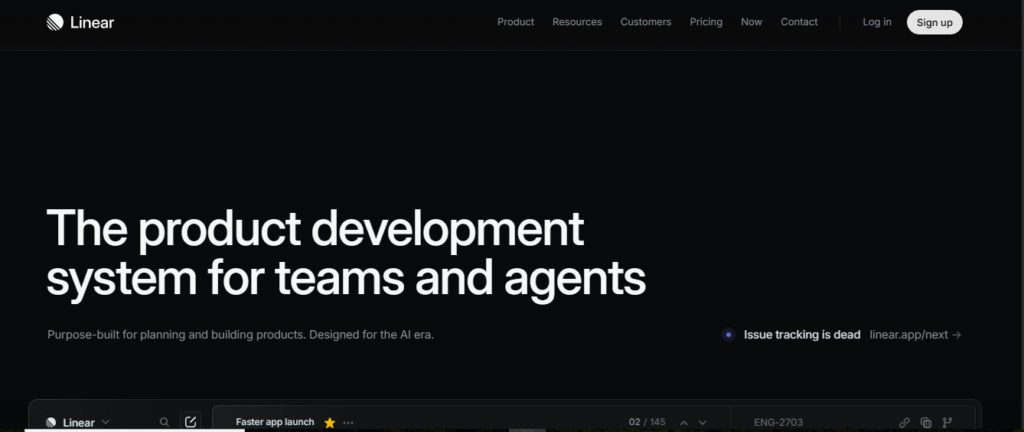Click the copy issue ID icon
Screen dimensions: 1024x432
[x=925, y=423]
